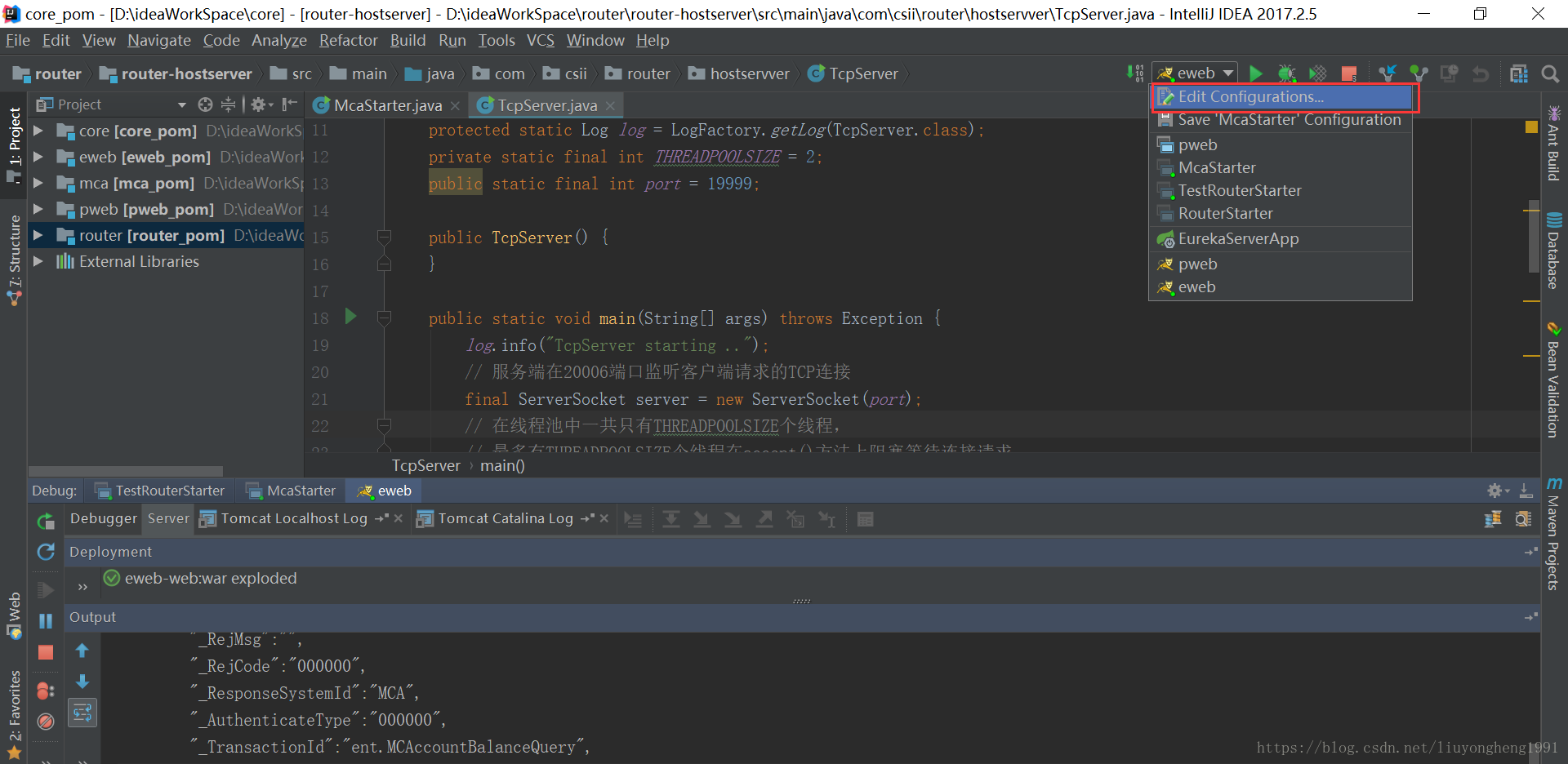Screen dimensions: 1568x764
Task: Pause the program in debug panel
Action: pyautogui.click(x=46, y=620)
